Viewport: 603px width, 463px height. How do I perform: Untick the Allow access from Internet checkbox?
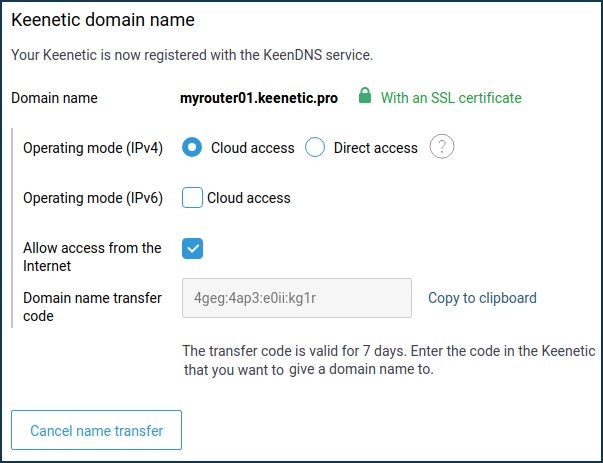pos(192,248)
